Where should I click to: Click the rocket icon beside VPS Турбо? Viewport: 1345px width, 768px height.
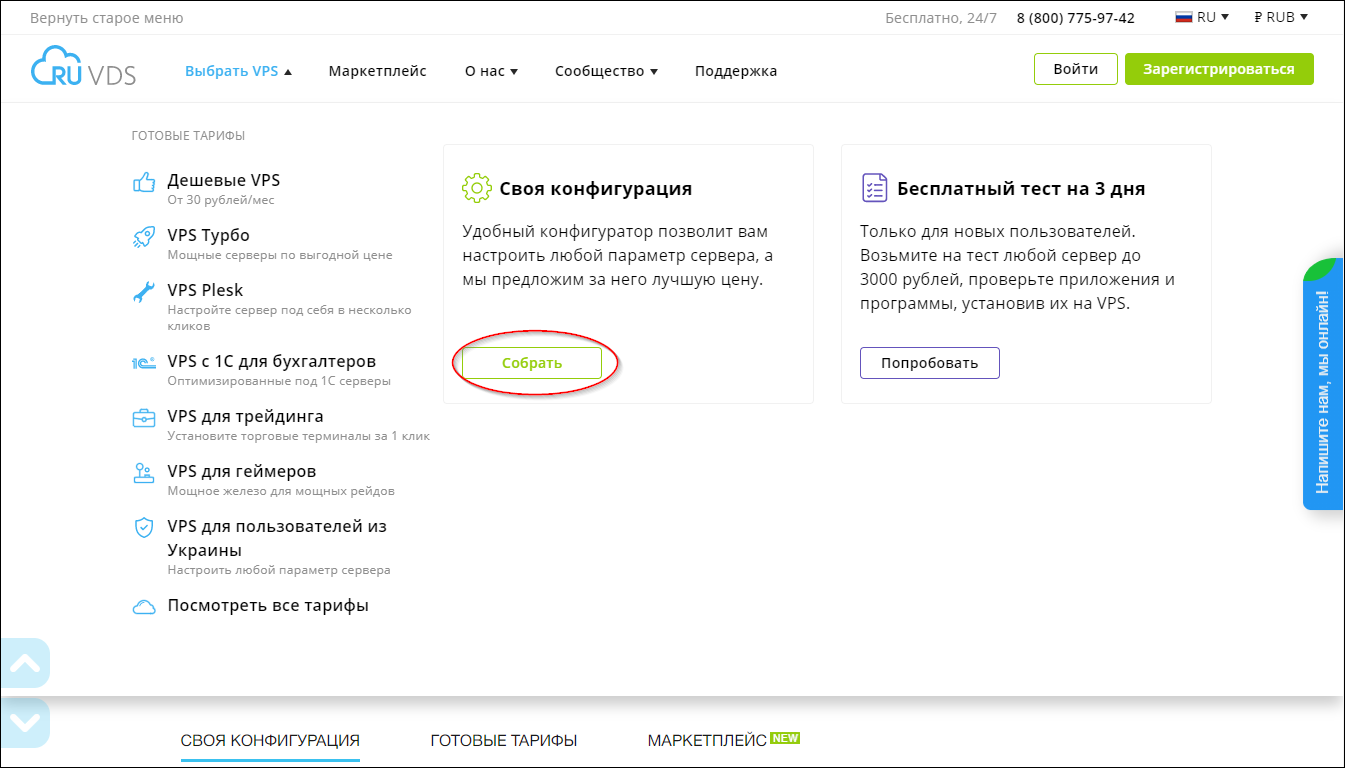point(144,237)
